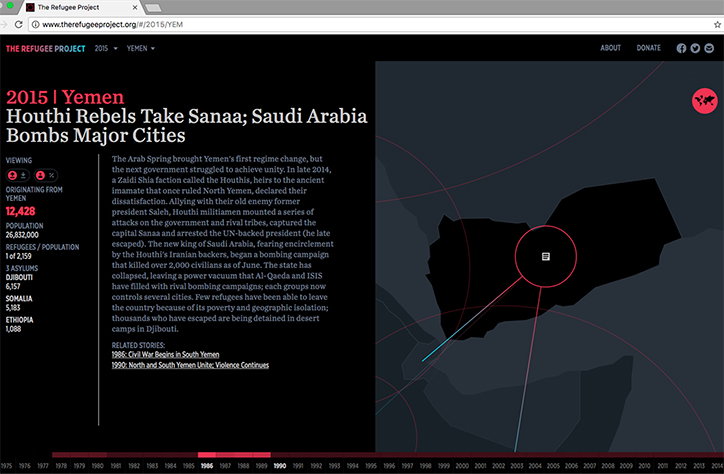Share on Facebook icon
Image resolution: width=724 pixels, height=474 pixels.
(x=681, y=48)
